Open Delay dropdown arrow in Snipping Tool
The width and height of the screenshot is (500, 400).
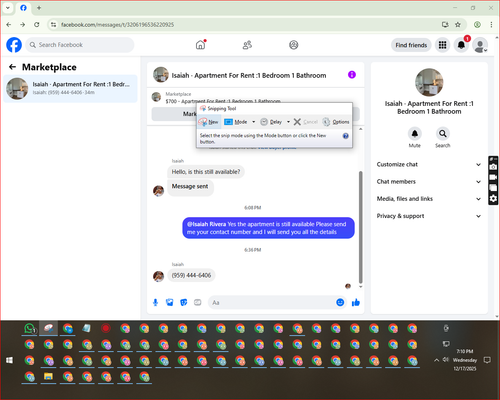[x=288, y=122]
